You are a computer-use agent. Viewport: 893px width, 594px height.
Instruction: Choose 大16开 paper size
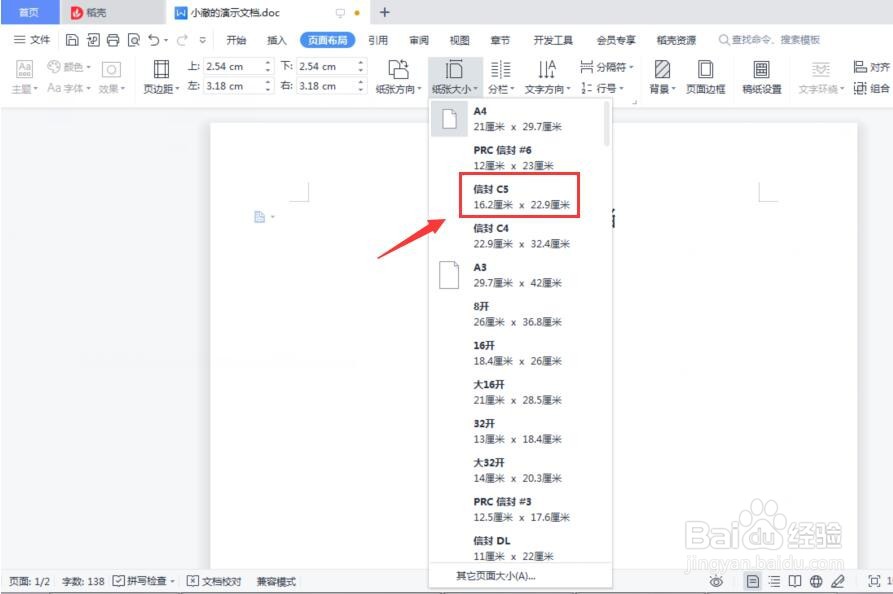click(517, 392)
